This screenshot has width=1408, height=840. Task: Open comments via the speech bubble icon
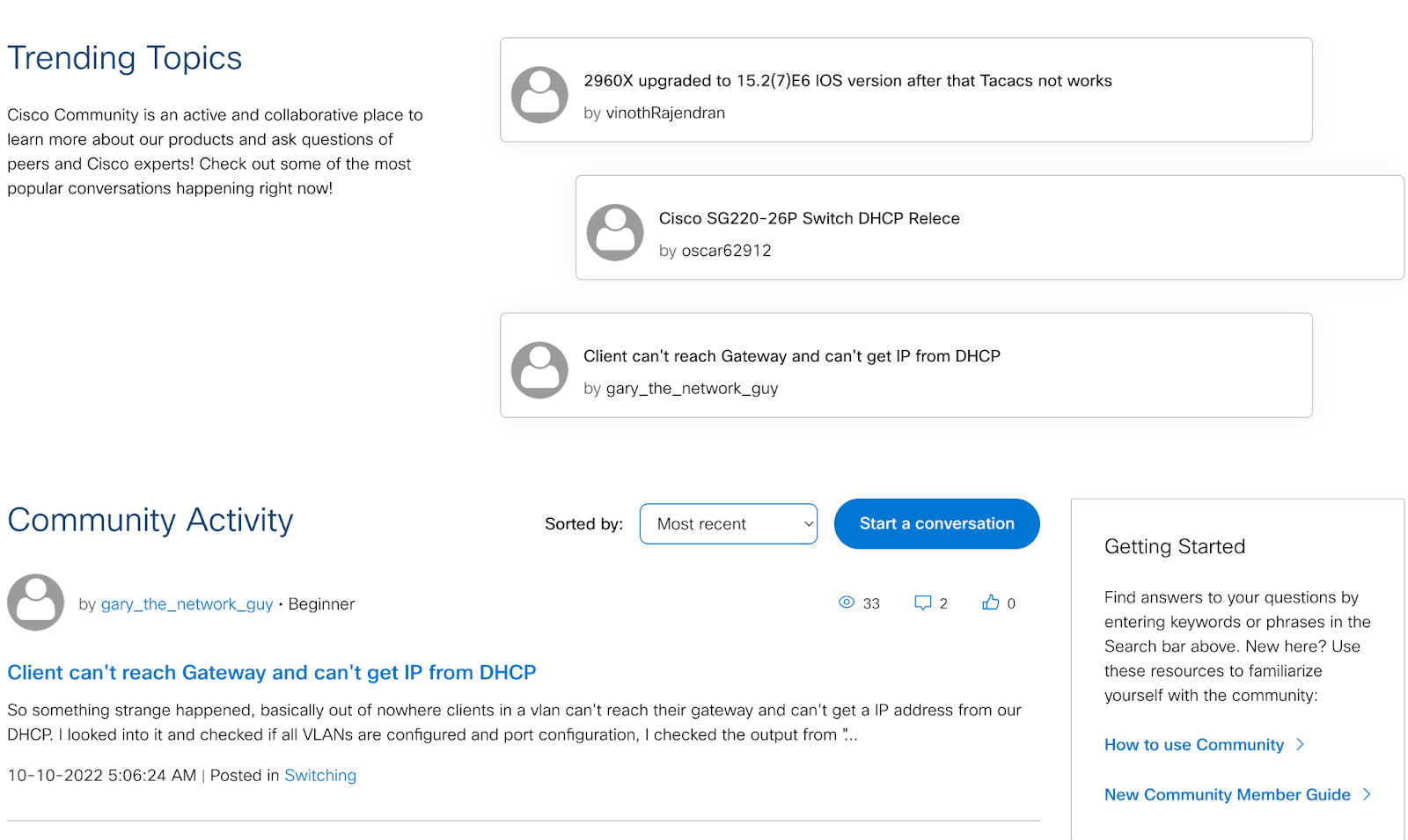click(x=922, y=603)
